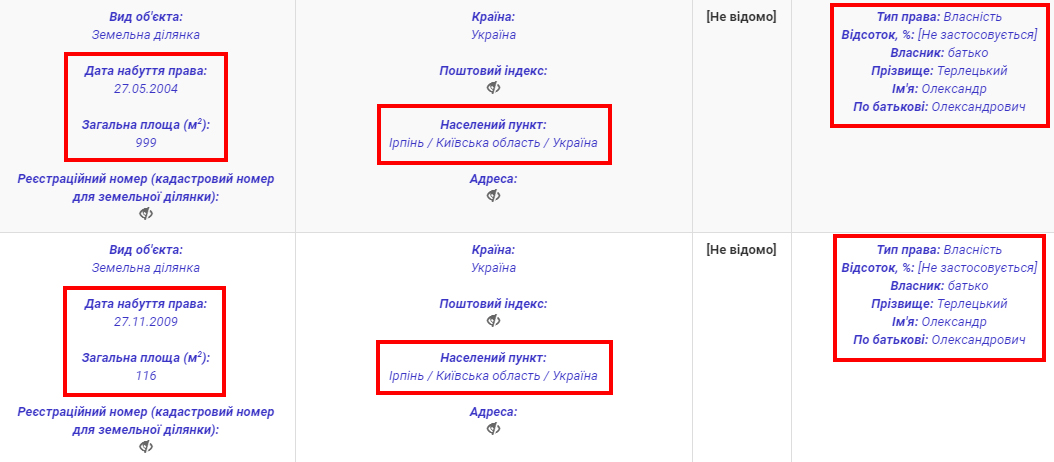Click hidden address icon for 999 m² plot
The height and width of the screenshot is (462, 1054).
[493, 196]
